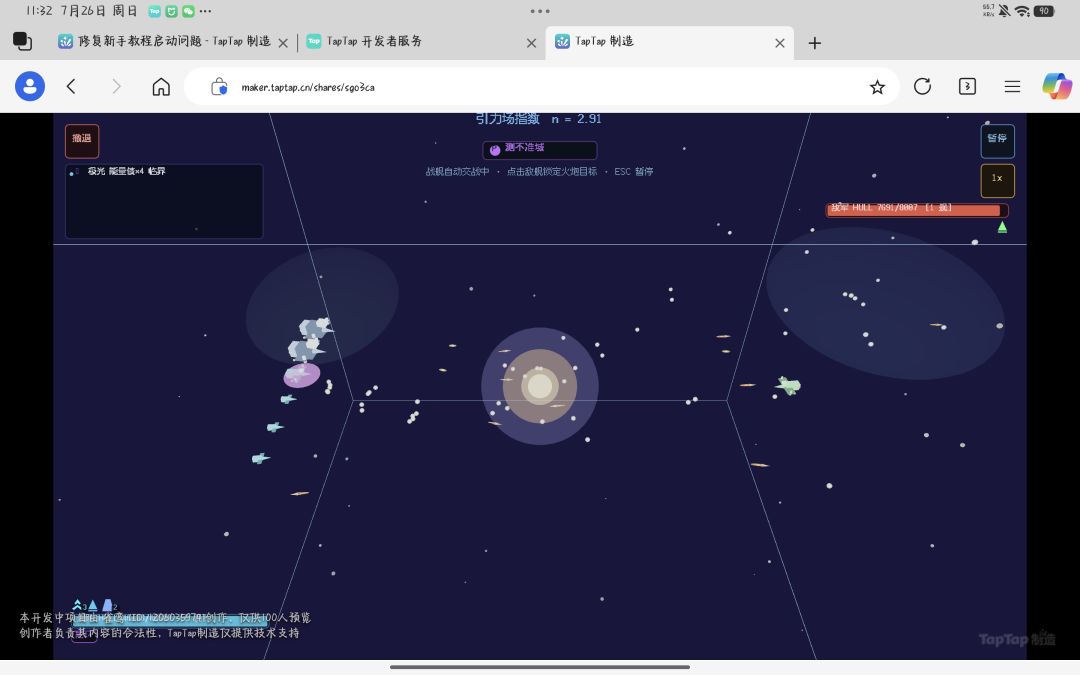Change game speed via 1x button
The width and height of the screenshot is (1080, 675).
point(997,180)
